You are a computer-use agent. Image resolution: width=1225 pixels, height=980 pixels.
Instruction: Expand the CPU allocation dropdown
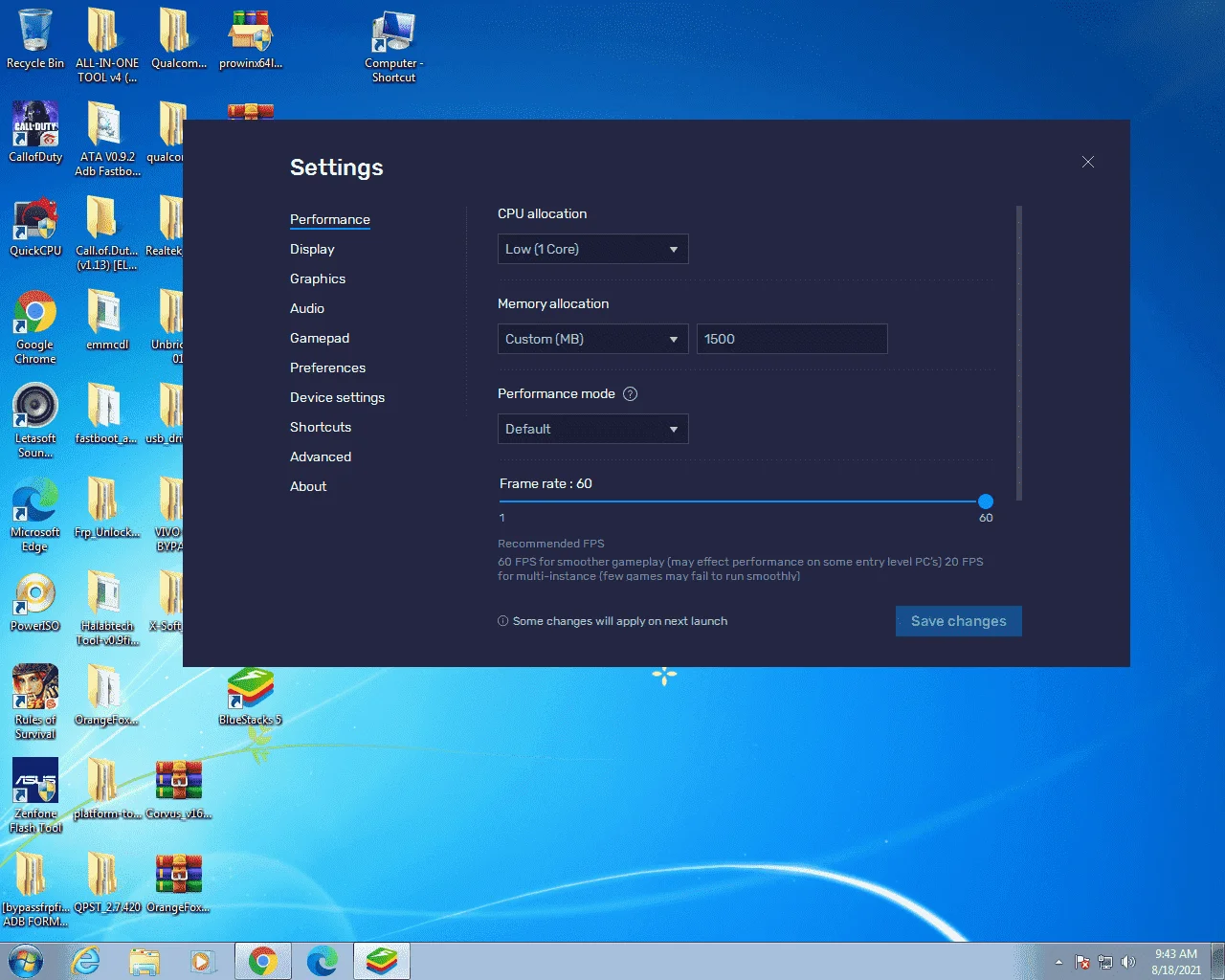[x=592, y=249]
